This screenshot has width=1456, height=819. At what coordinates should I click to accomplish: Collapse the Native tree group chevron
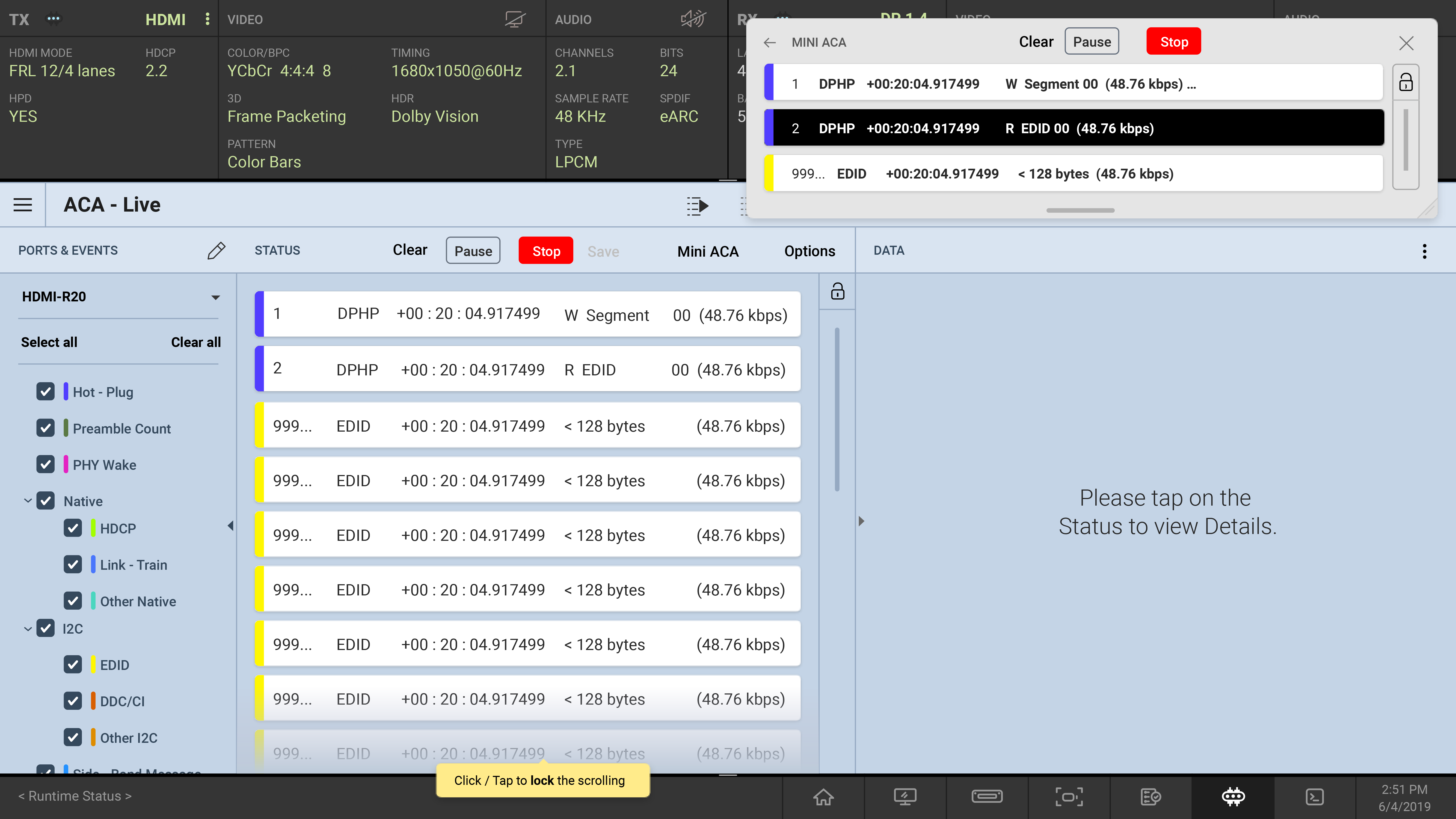coord(27,501)
